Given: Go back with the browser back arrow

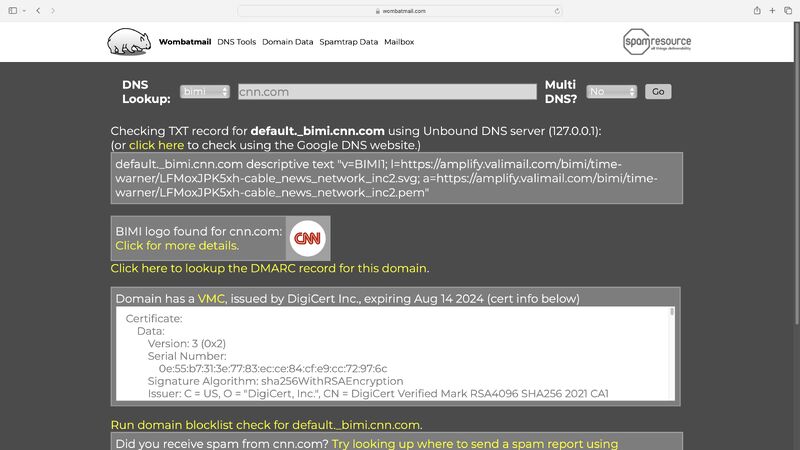Looking at the screenshot, I should coord(38,11).
